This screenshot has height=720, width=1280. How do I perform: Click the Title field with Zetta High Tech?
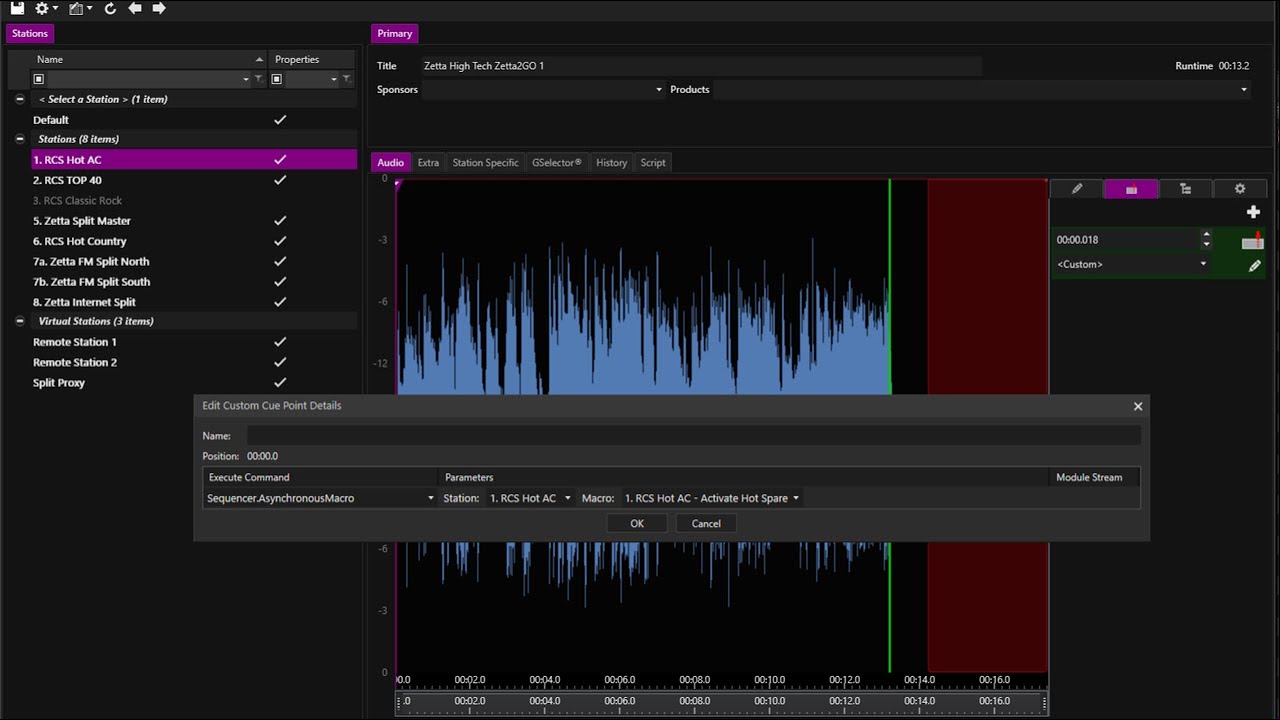[x=701, y=66]
